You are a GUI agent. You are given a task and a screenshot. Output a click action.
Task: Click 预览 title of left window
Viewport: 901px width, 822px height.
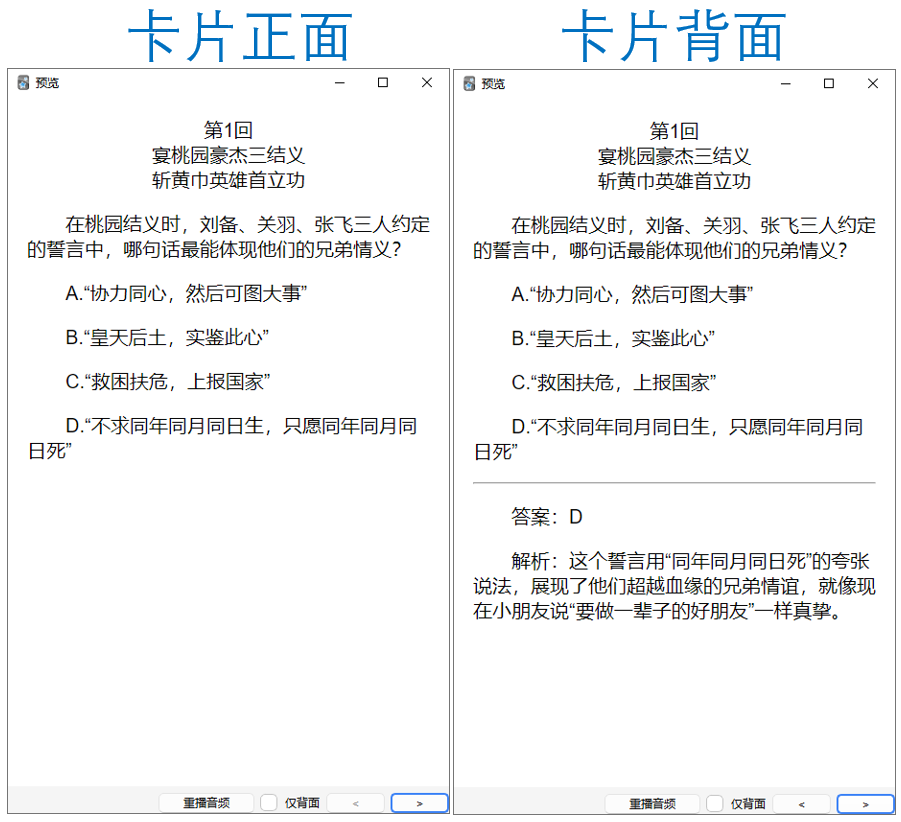pyautogui.click(x=47, y=83)
